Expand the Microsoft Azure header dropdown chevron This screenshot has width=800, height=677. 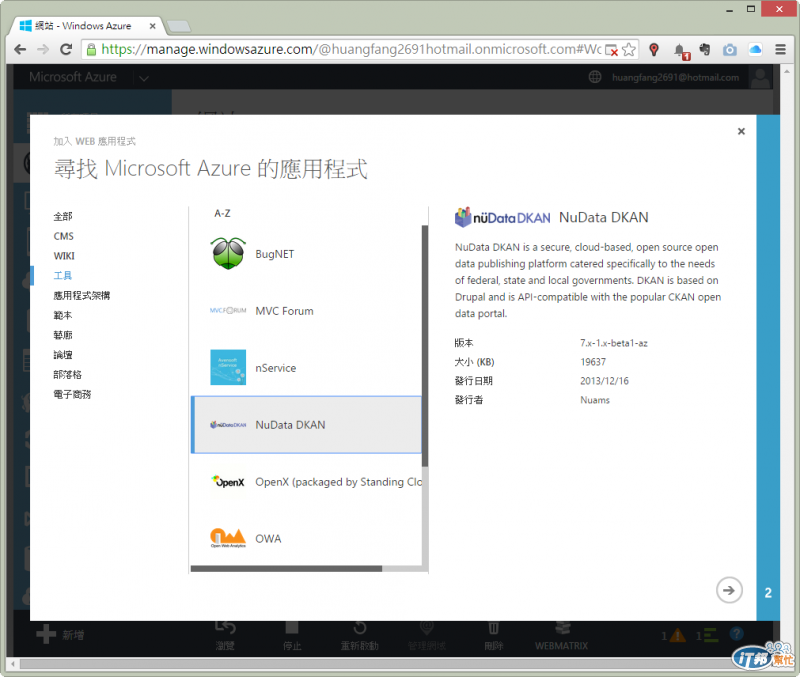(x=144, y=78)
